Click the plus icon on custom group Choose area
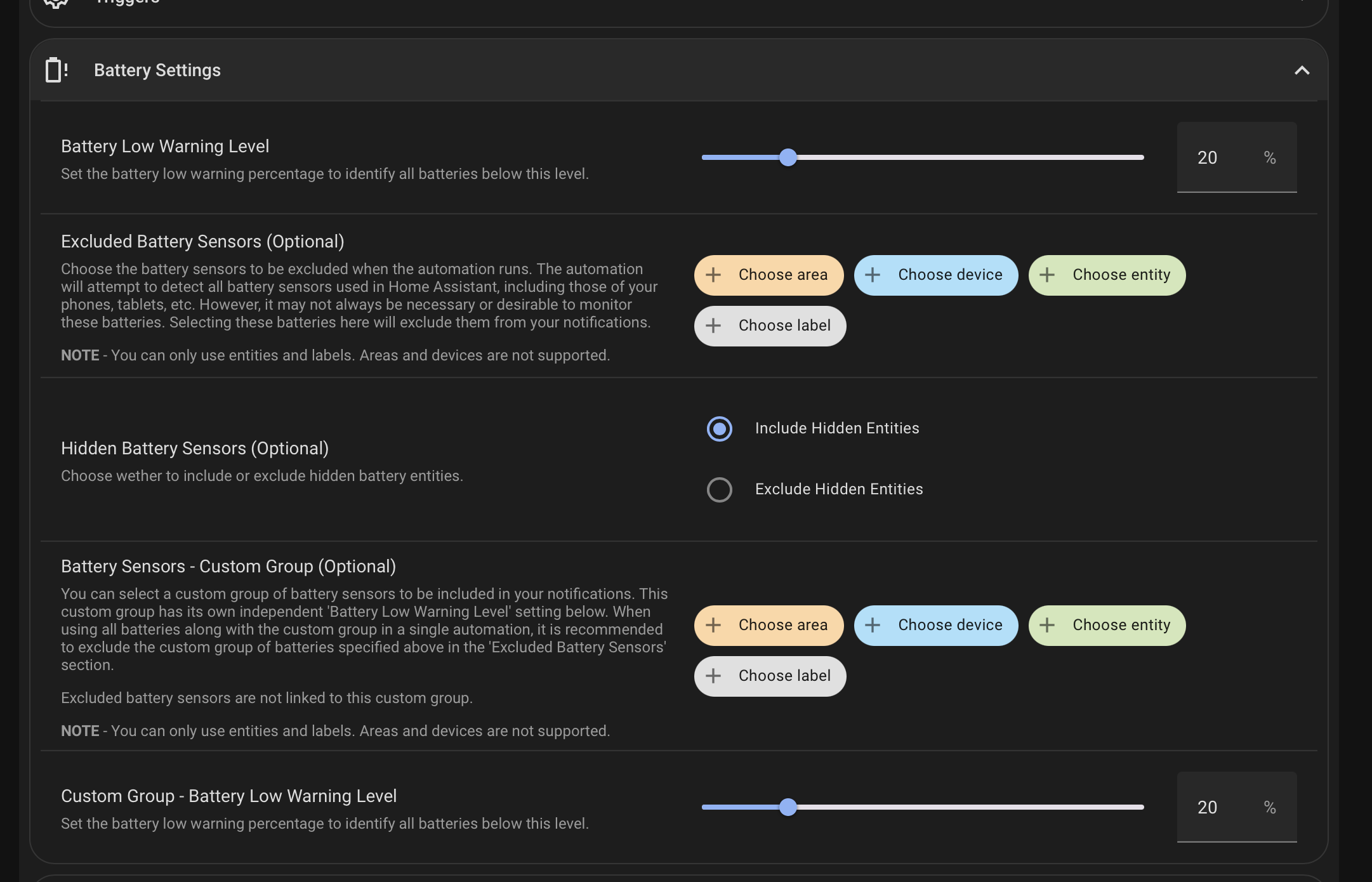This screenshot has width=1372, height=882. (713, 625)
